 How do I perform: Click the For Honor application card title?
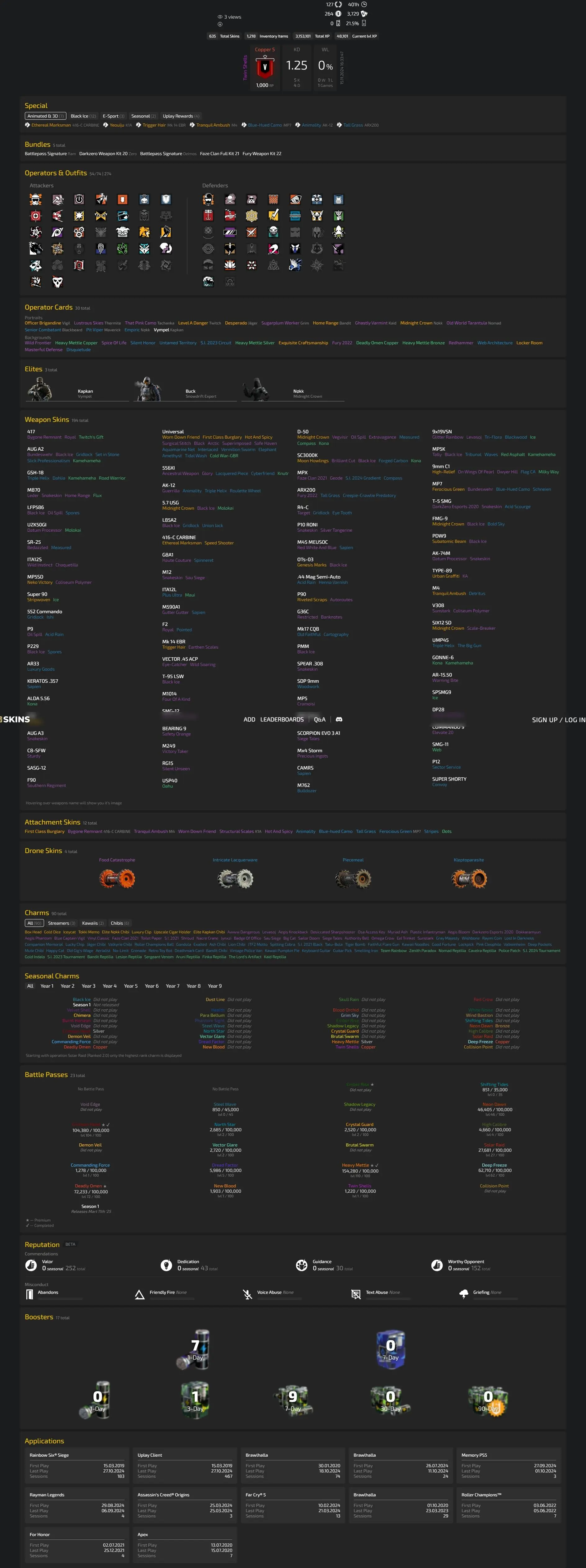pyautogui.click(x=40, y=1534)
